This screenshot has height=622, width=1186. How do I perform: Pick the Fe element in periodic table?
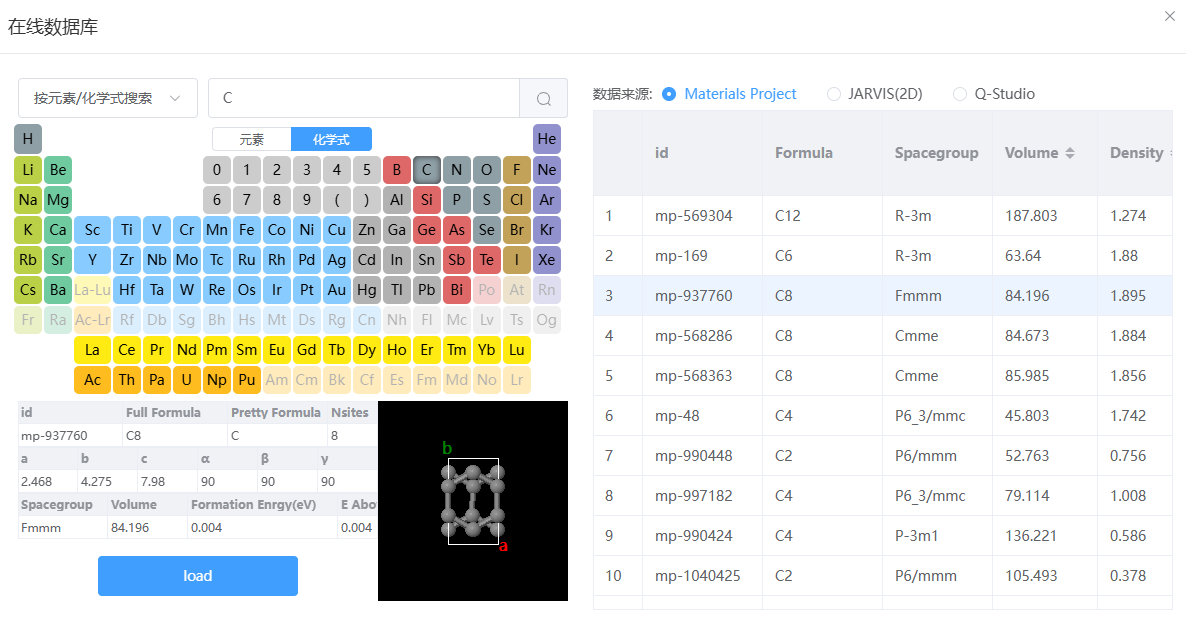coord(247,230)
